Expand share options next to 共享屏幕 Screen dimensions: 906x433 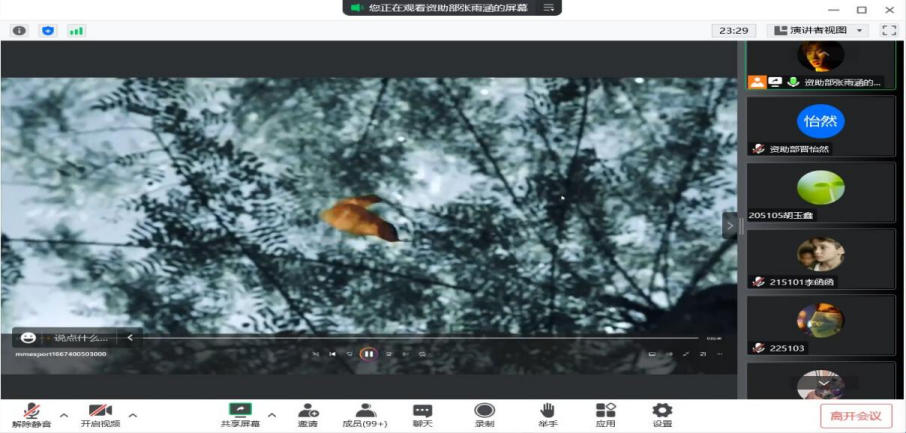[272, 415]
